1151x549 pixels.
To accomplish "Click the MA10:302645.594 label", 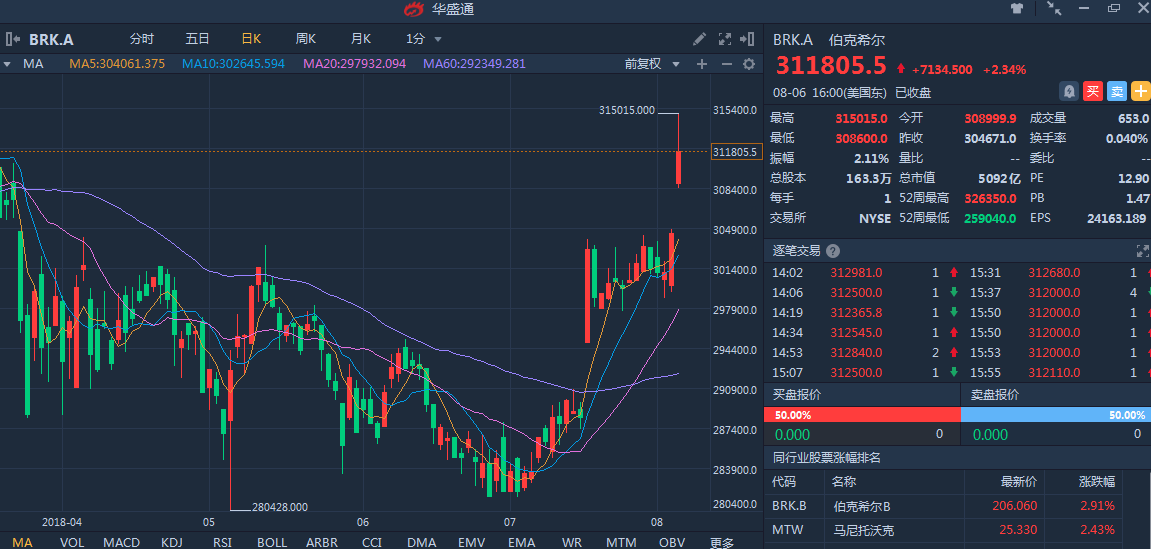I will click(233, 64).
